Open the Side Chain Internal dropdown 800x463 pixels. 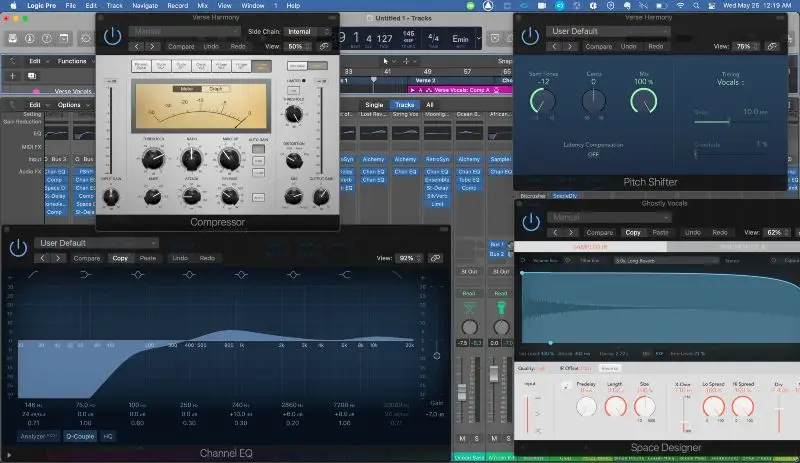tap(302, 32)
